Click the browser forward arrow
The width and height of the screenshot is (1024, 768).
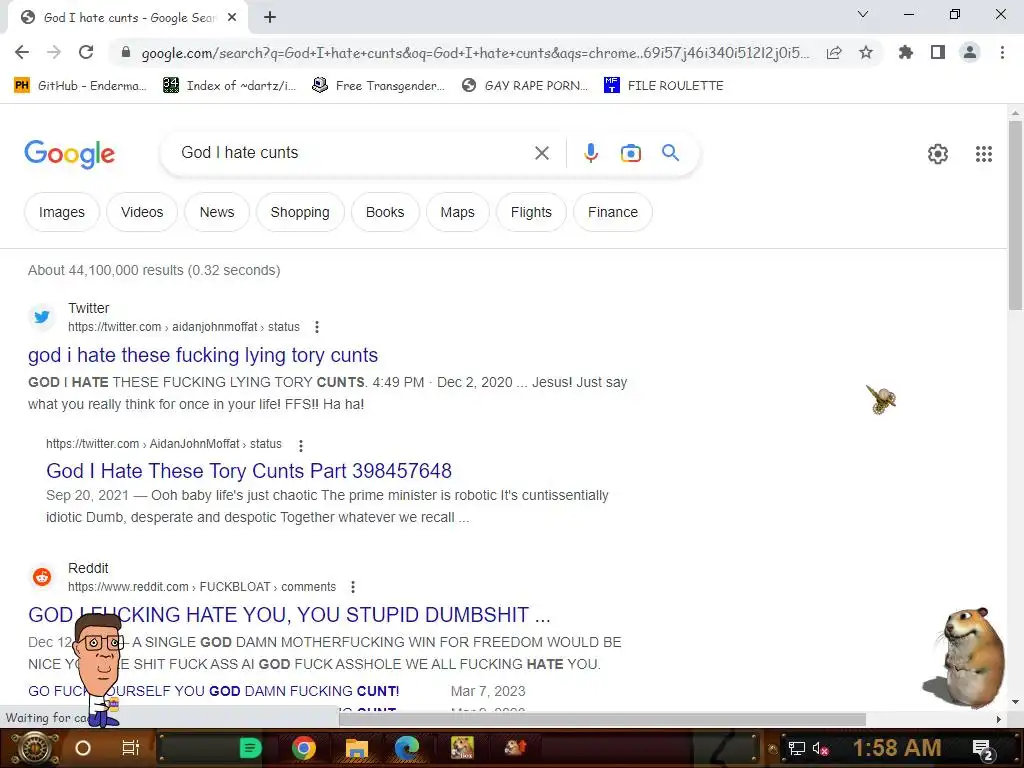point(54,52)
